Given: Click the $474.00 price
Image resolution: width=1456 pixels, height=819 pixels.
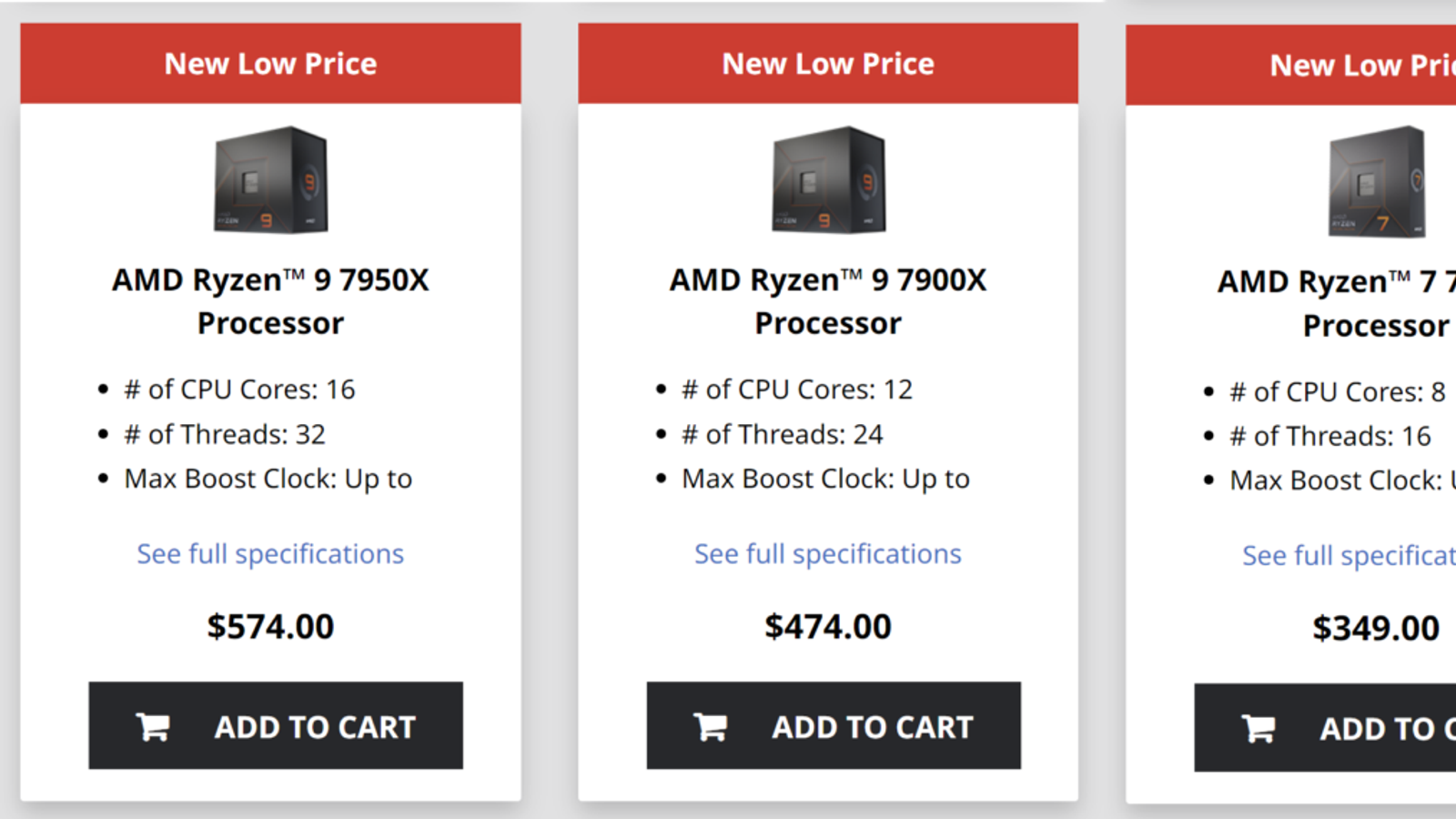Looking at the screenshot, I should click(828, 627).
